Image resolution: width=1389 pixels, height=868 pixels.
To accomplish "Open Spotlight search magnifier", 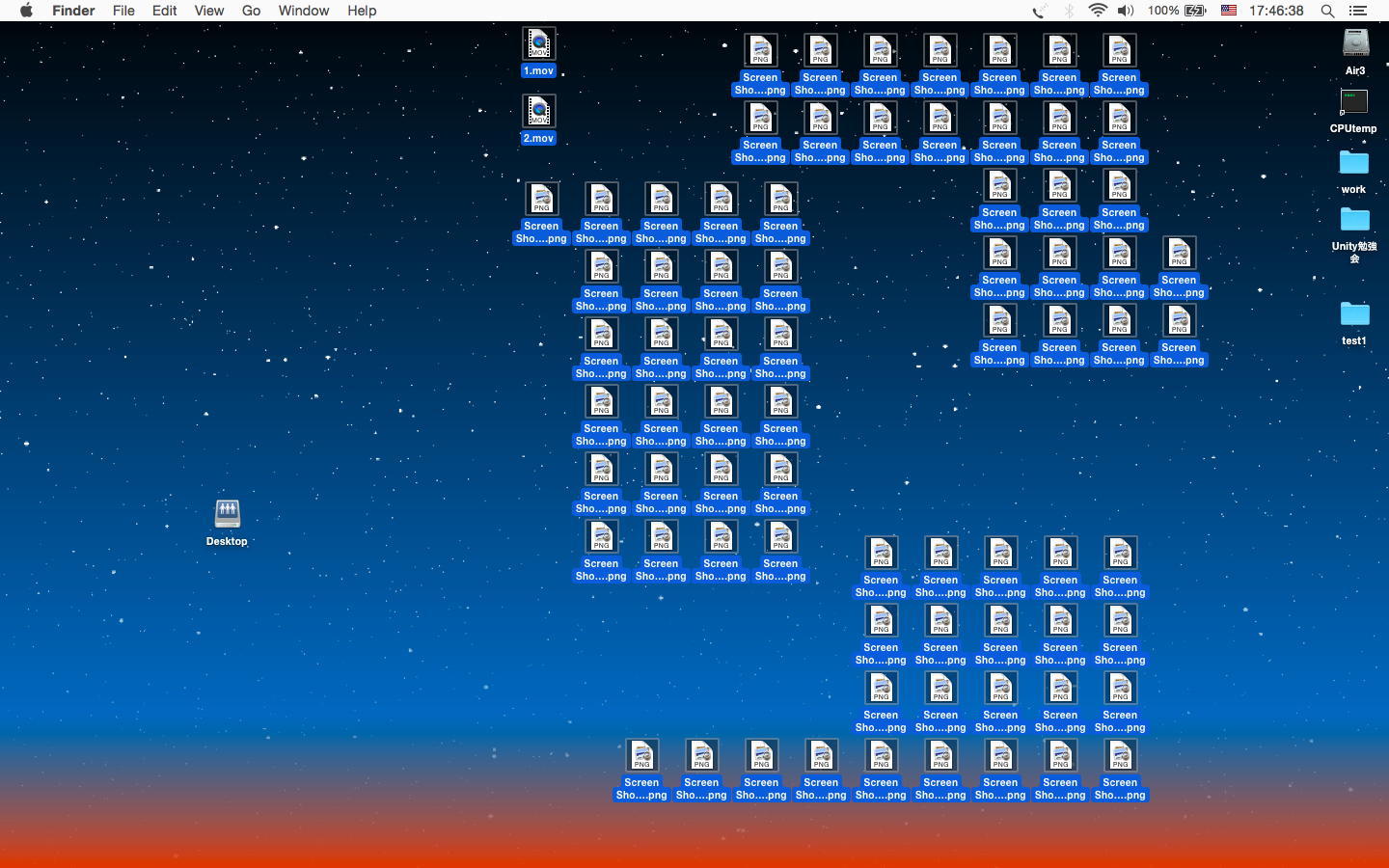I will (1327, 11).
